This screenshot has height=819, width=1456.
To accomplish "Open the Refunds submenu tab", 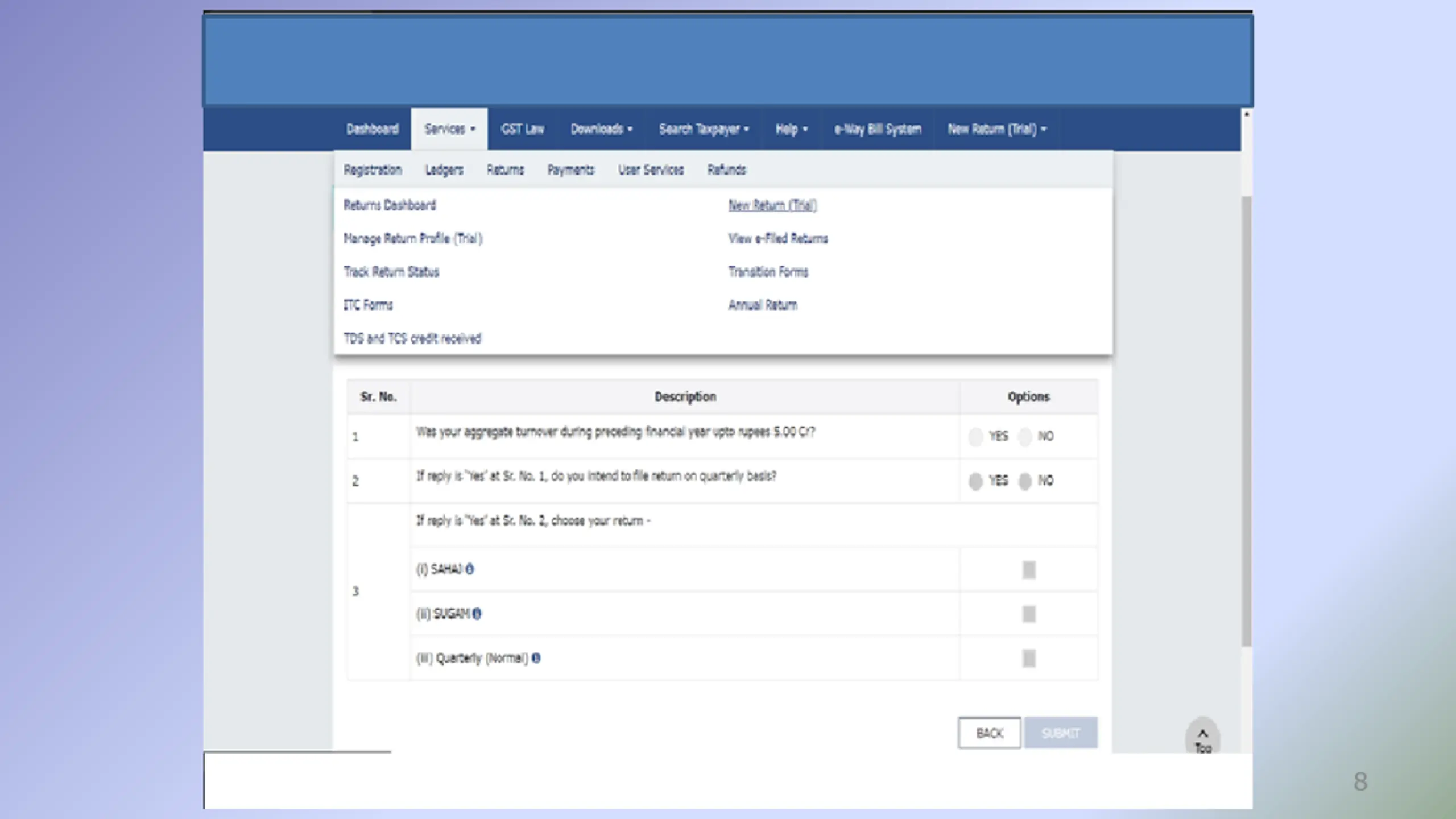I will coord(726,169).
